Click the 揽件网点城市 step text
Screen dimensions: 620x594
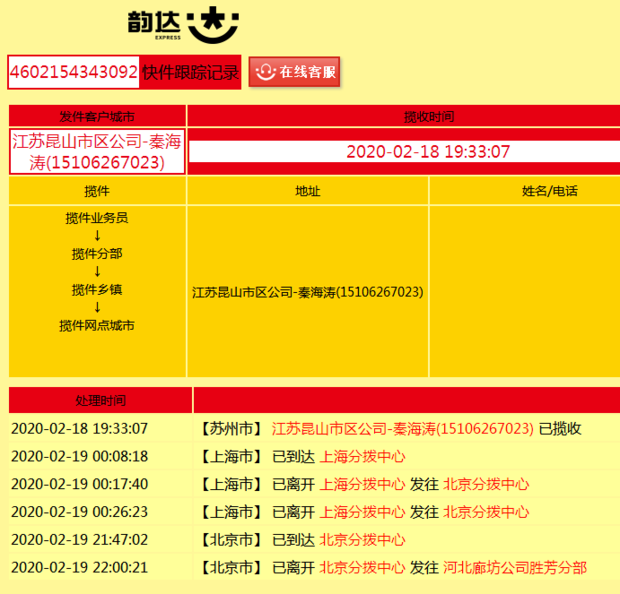97,325
